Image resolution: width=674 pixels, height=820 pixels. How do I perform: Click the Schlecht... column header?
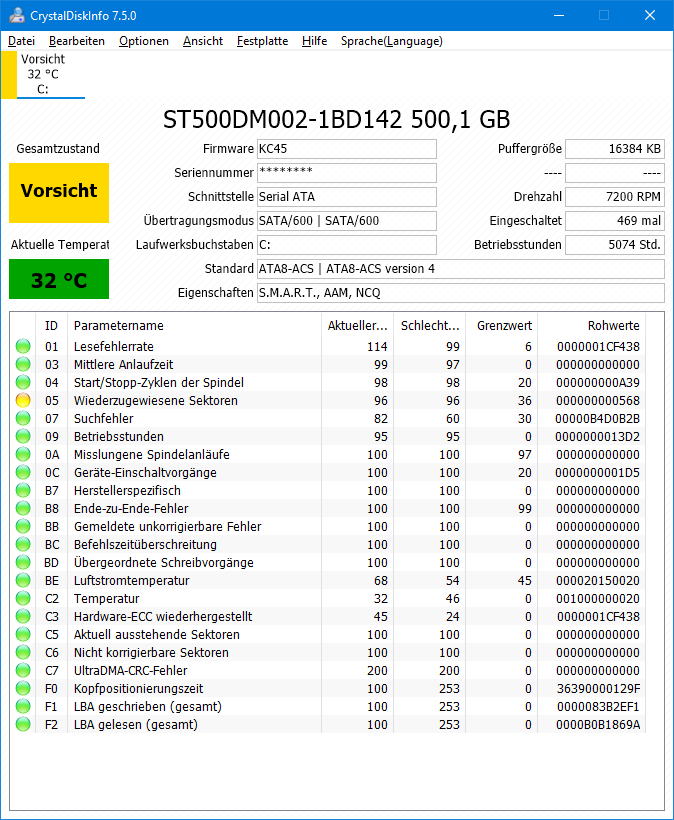click(x=430, y=325)
